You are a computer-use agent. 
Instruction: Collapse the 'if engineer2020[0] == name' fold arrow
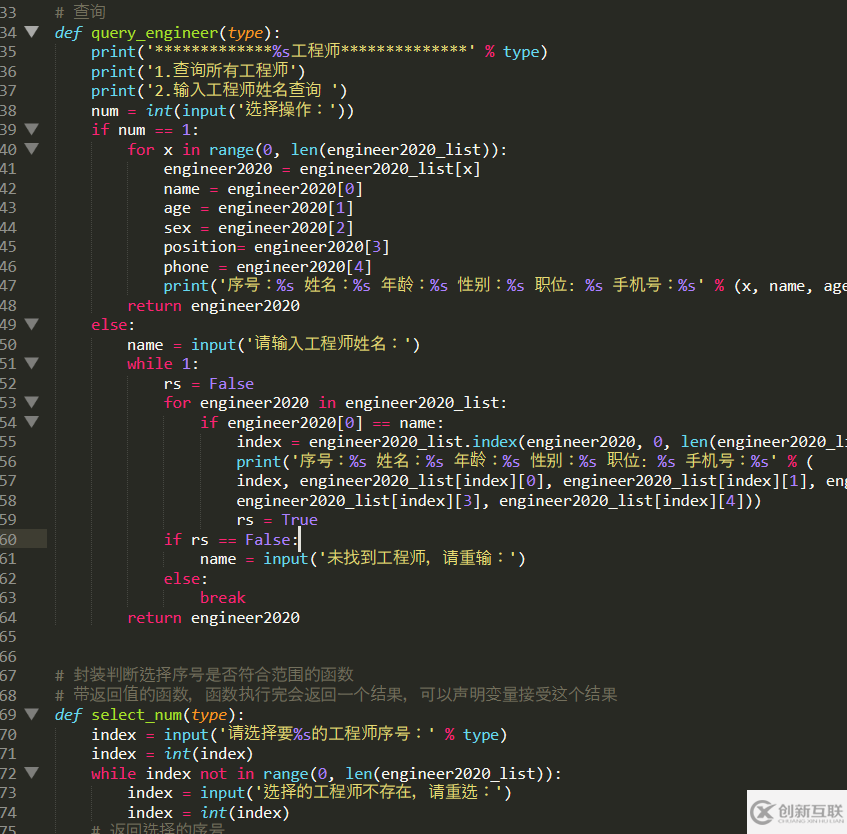pos(32,421)
